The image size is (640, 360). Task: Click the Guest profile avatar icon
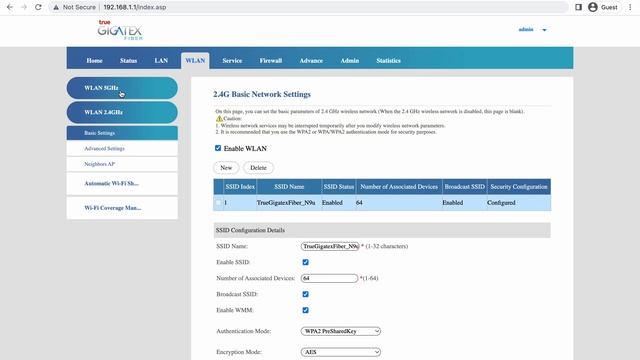pyautogui.click(x=593, y=7)
